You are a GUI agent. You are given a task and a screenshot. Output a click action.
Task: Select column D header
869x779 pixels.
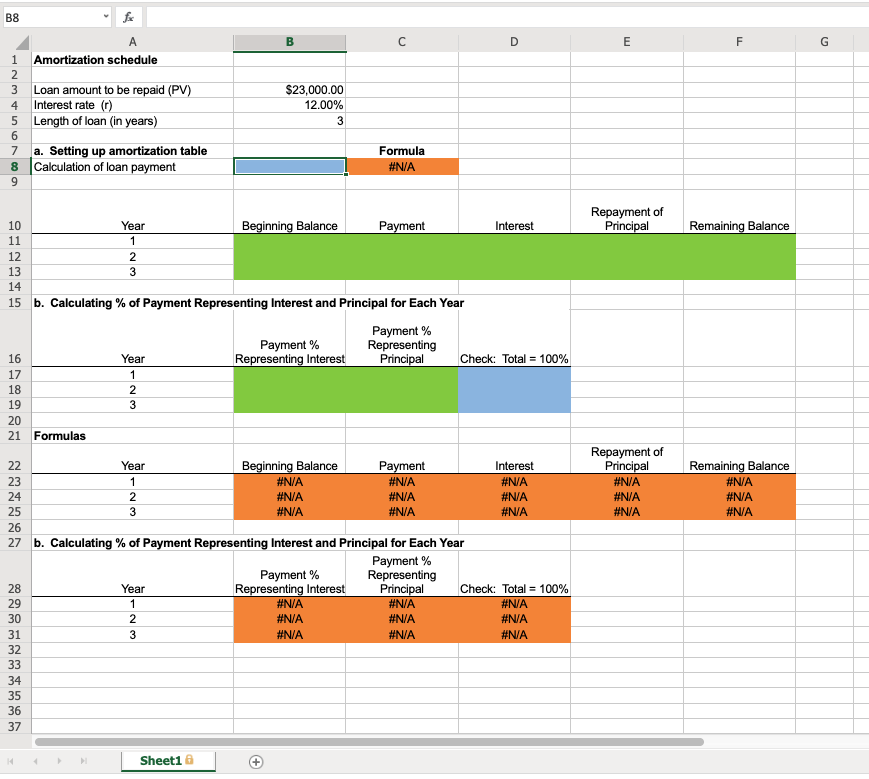[514, 42]
